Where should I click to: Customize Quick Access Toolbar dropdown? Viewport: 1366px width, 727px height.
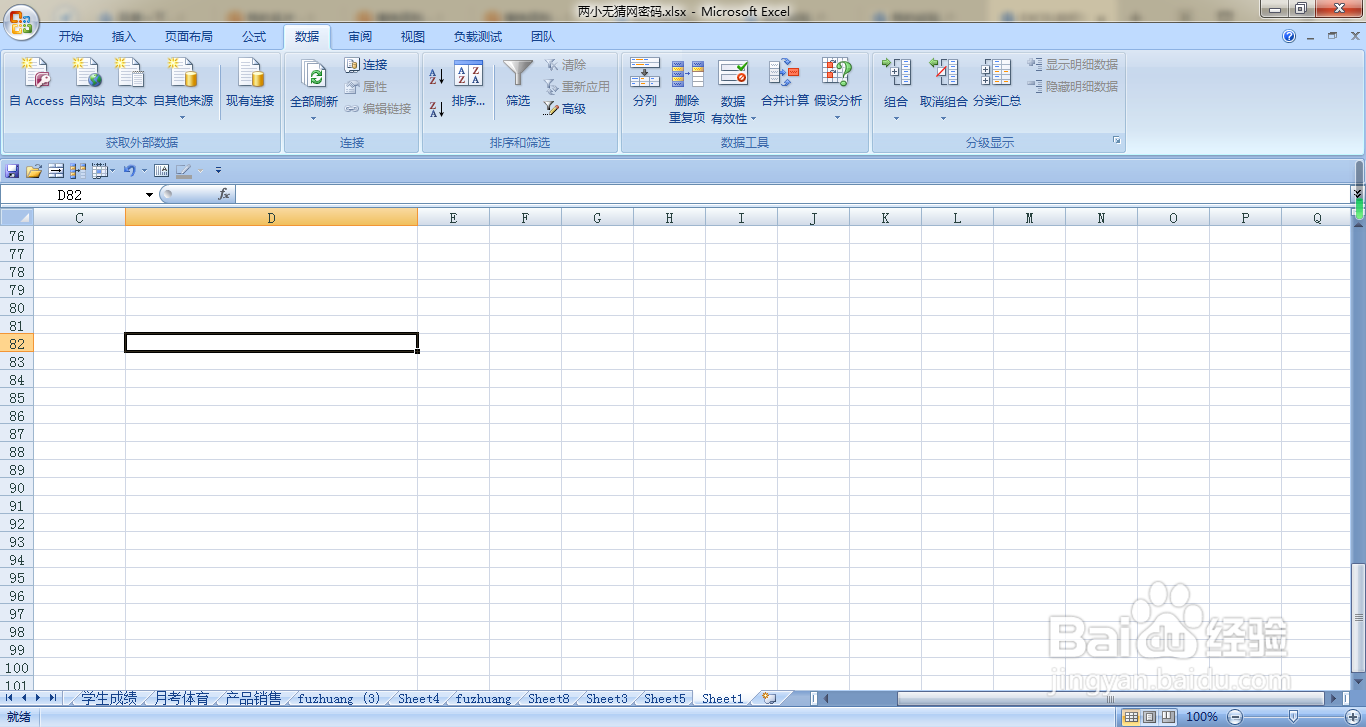pyautogui.click(x=218, y=171)
